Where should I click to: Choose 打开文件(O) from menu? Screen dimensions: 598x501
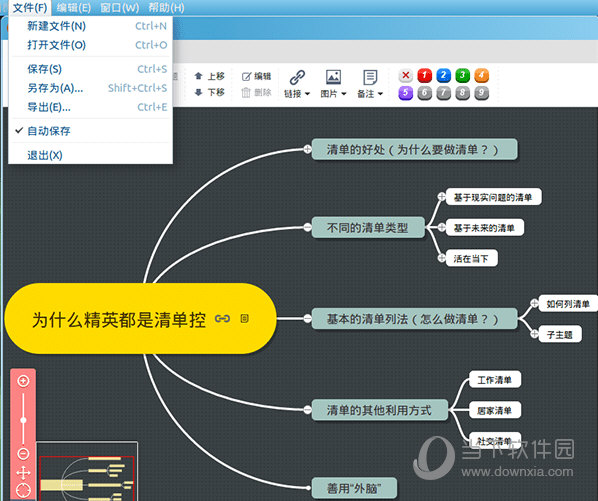90,45
